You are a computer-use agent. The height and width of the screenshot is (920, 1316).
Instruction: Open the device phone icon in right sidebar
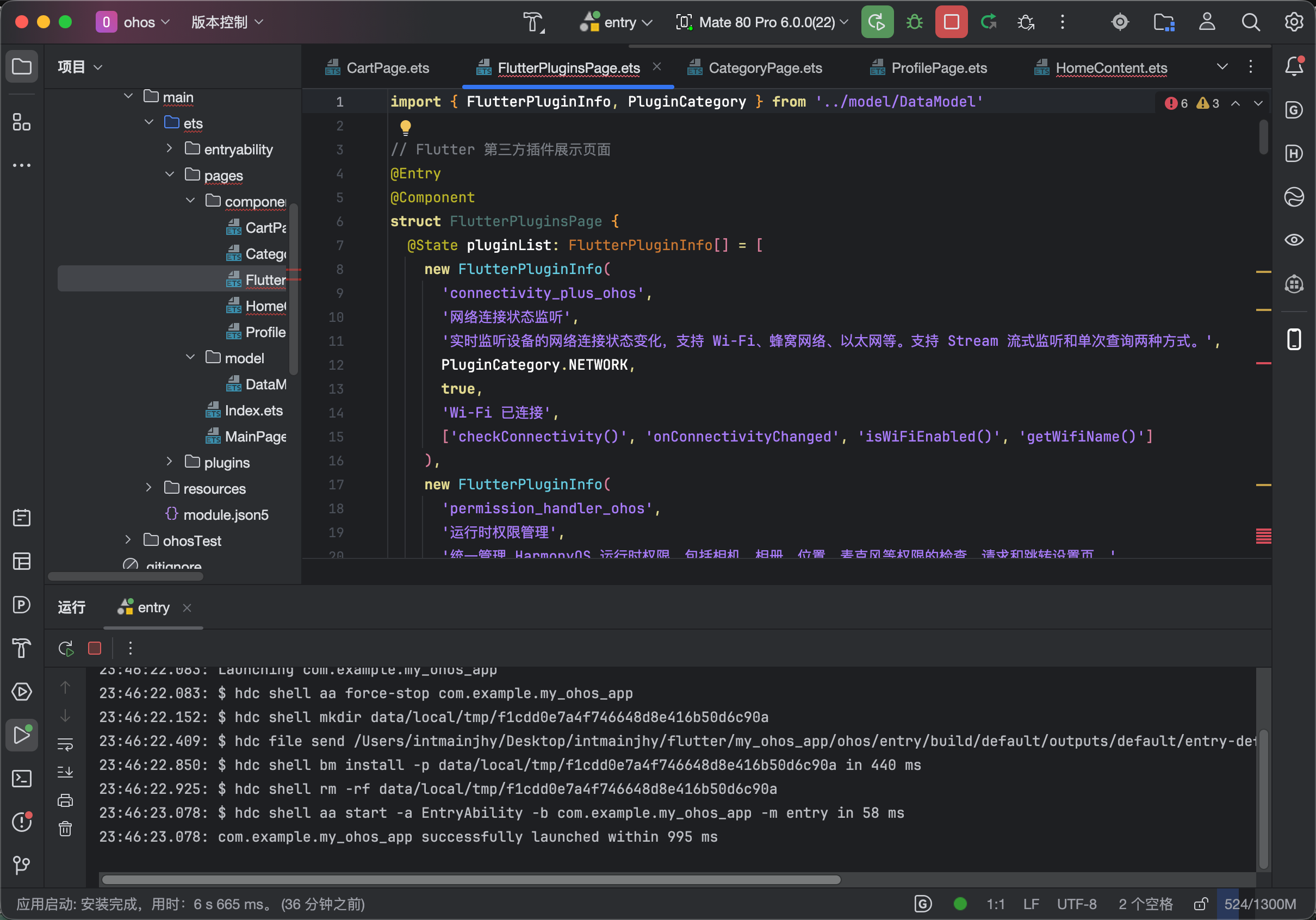tap(1294, 339)
